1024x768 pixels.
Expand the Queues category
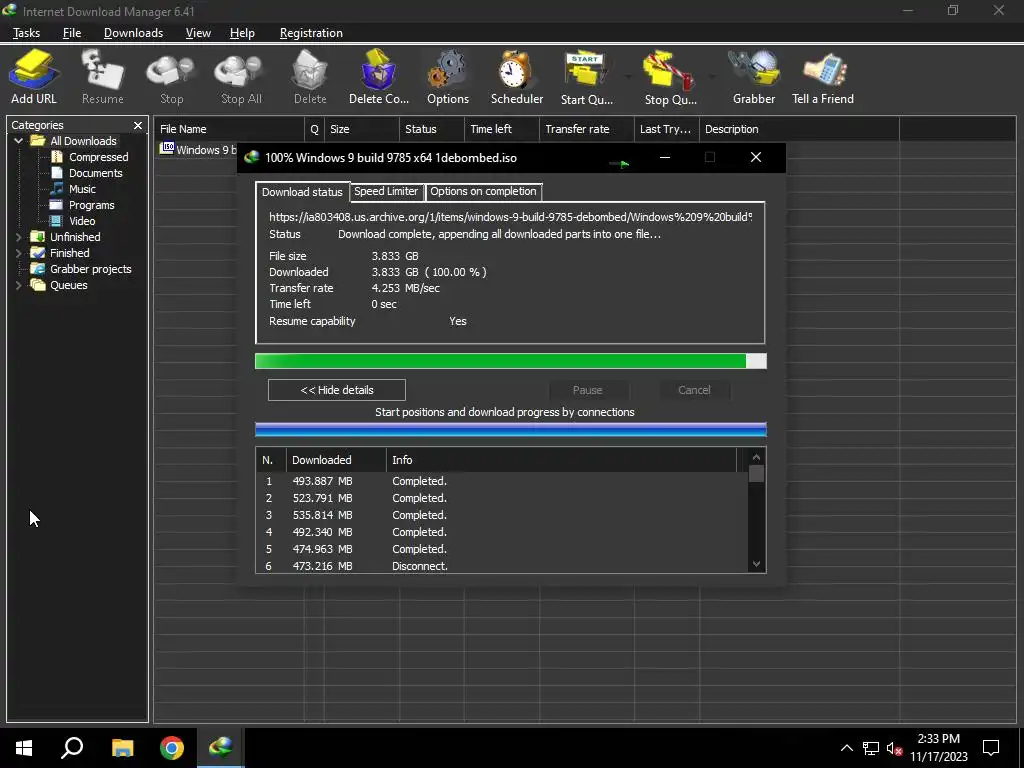[18, 285]
